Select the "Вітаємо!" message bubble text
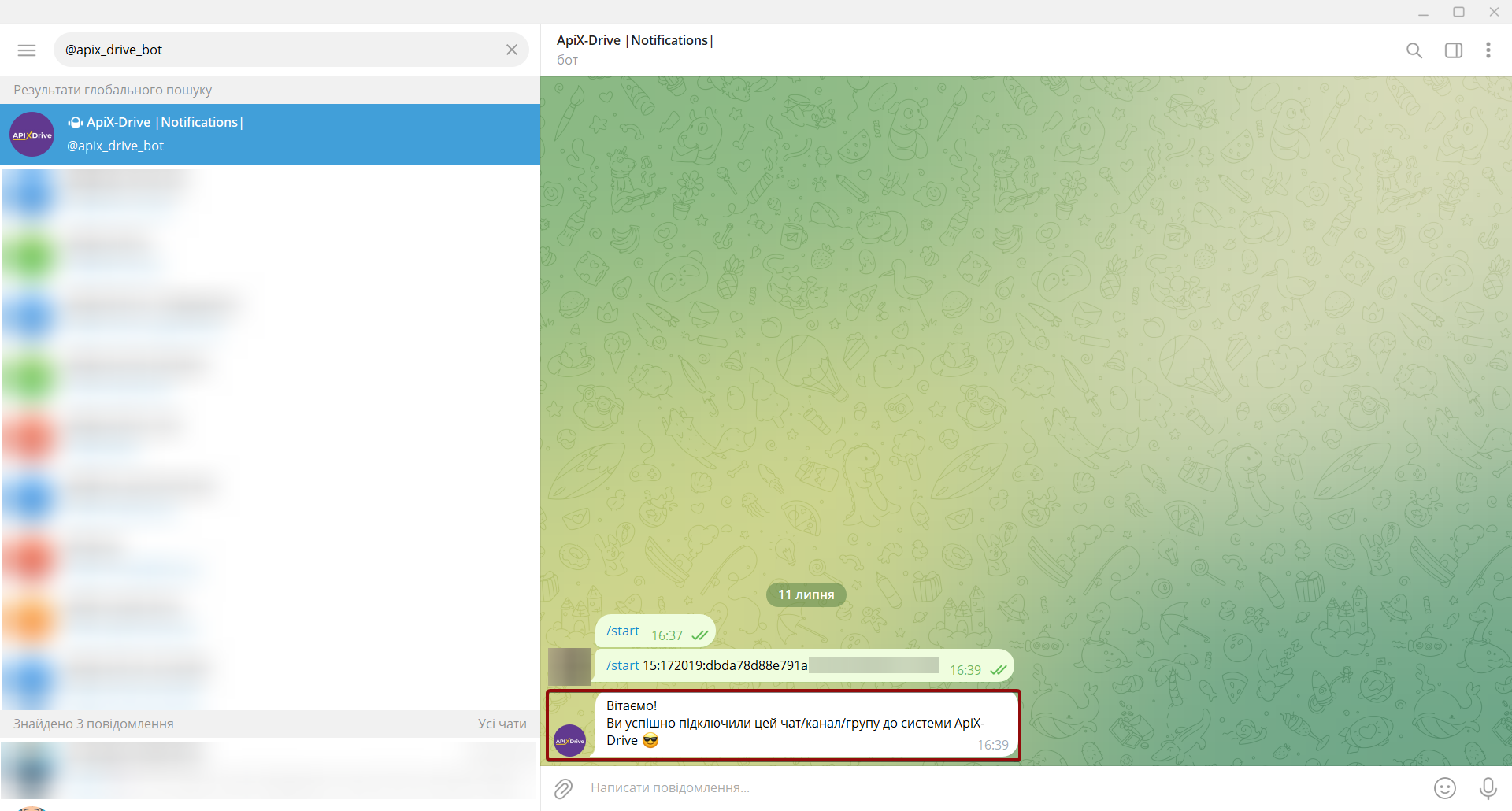 (x=632, y=705)
